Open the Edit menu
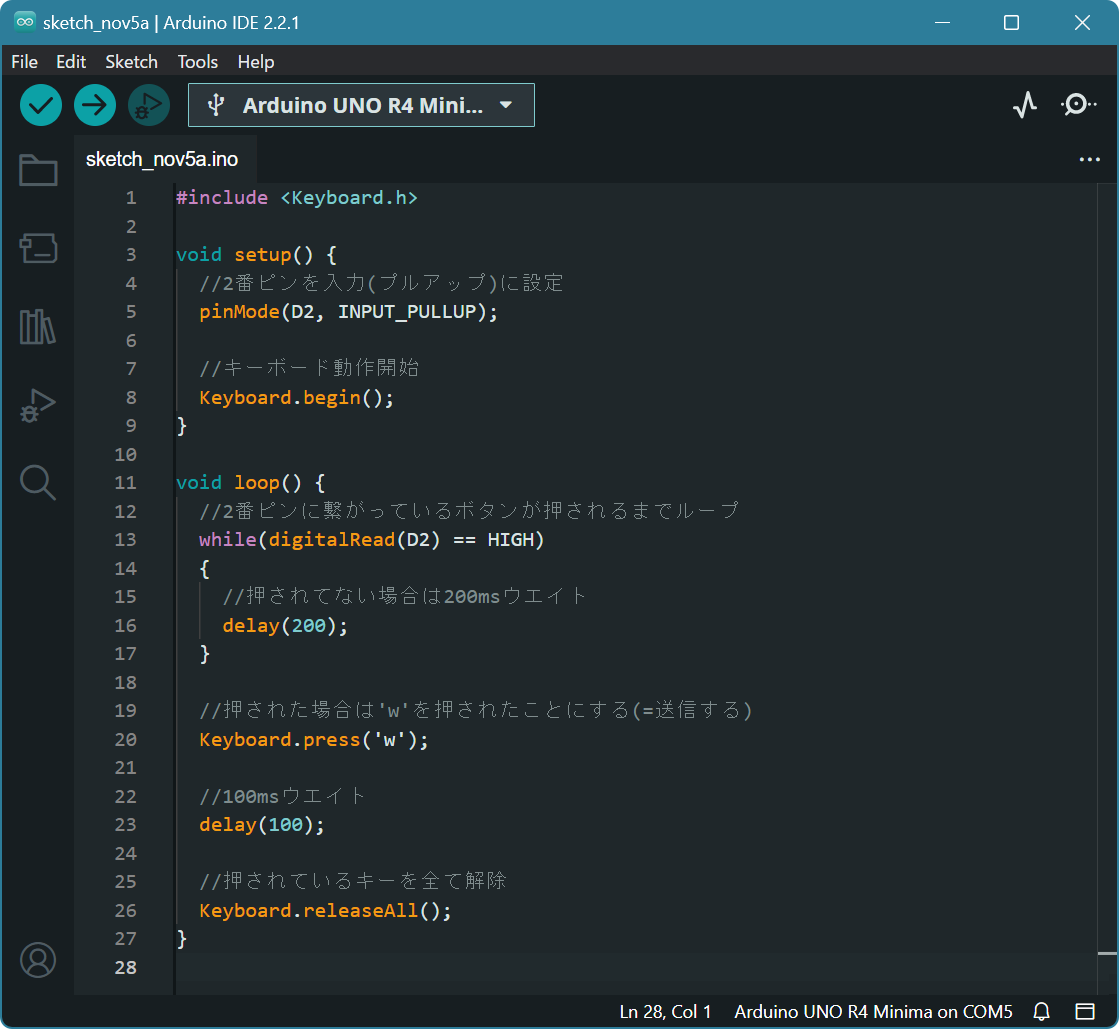 click(x=71, y=62)
